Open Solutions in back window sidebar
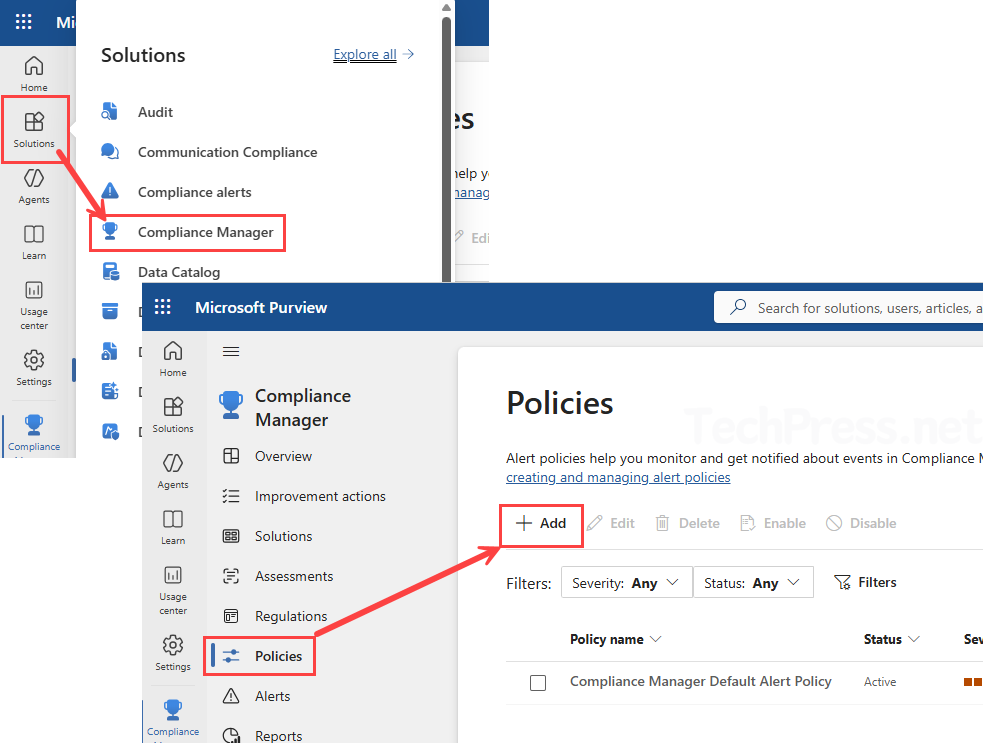 (34, 130)
